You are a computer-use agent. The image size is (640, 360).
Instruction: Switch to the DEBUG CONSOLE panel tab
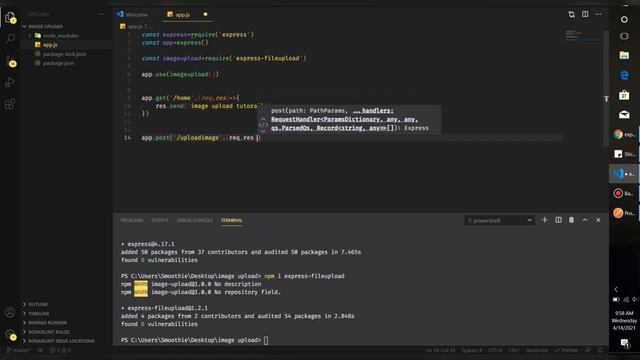[x=194, y=220]
